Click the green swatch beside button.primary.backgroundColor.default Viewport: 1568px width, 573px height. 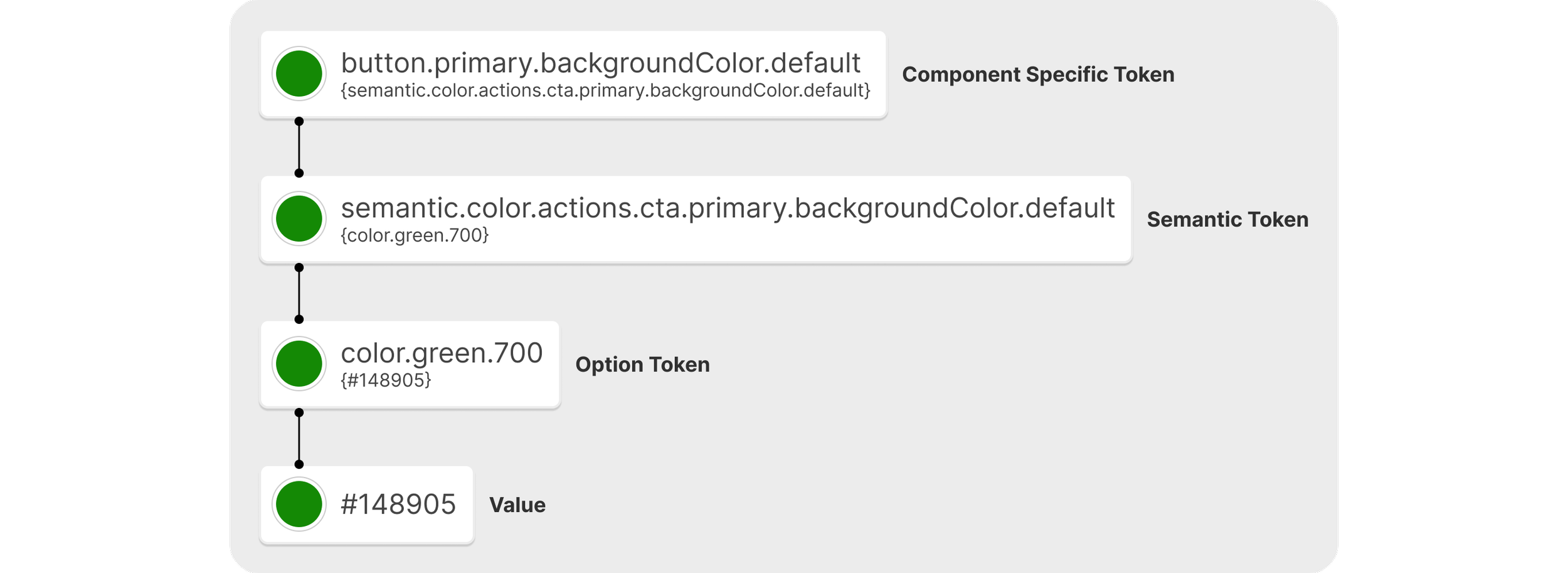299,73
